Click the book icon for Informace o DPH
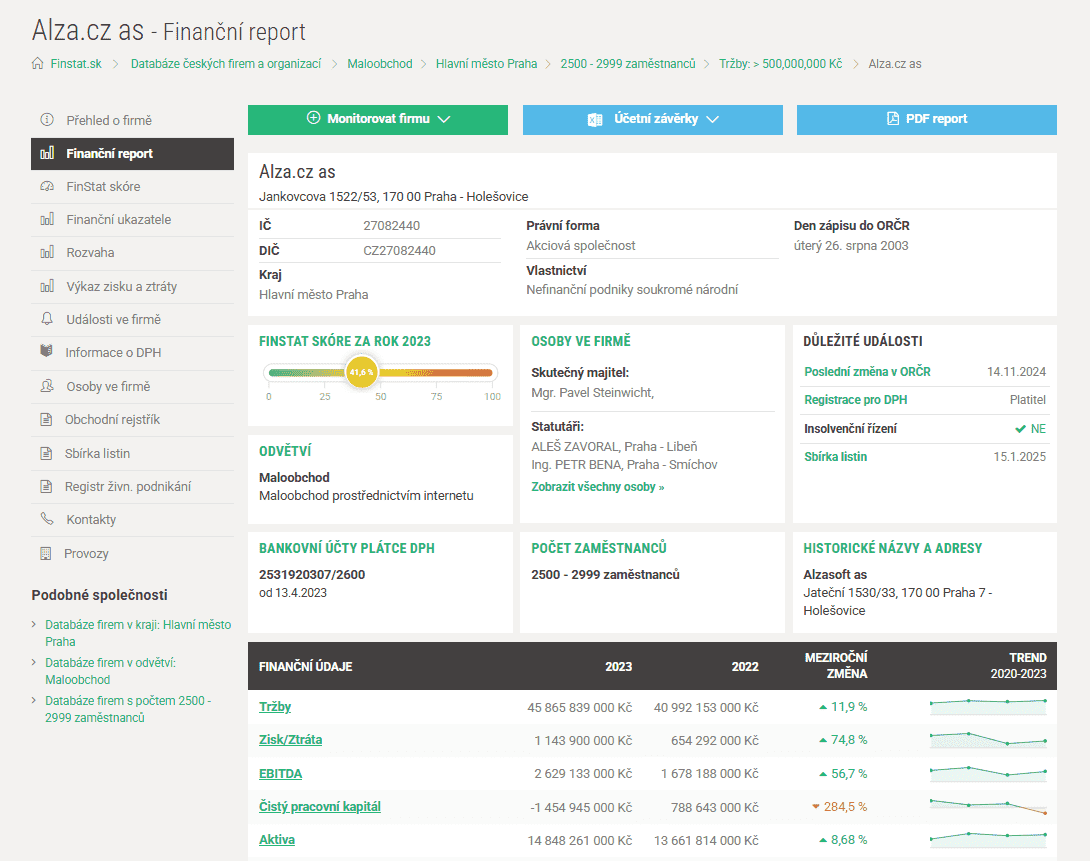Screen dimensions: 1090x861 coord(47,351)
